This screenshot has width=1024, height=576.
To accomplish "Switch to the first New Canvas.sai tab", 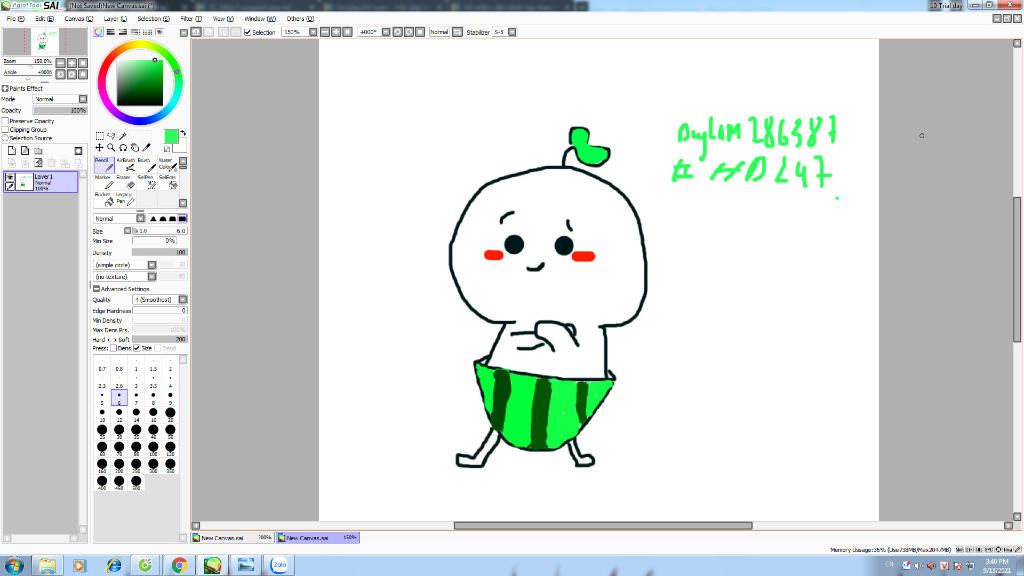I will click(x=232, y=537).
